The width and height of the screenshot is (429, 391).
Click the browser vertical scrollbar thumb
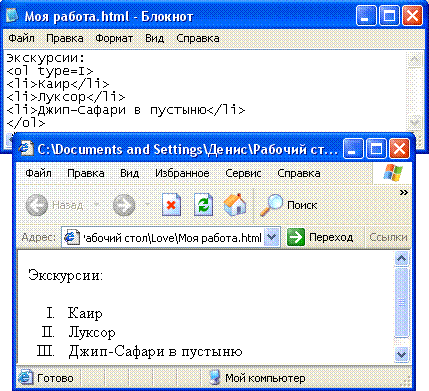pyautogui.click(x=401, y=302)
